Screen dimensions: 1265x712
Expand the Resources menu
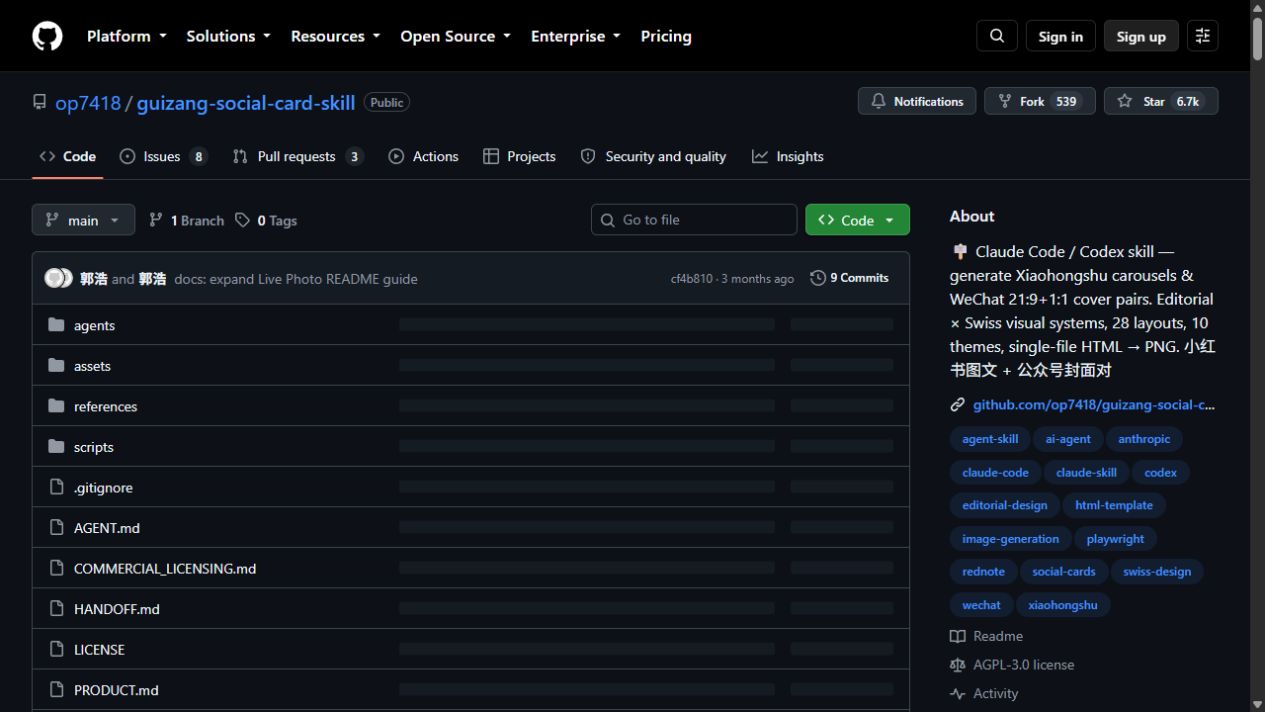pyautogui.click(x=335, y=36)
